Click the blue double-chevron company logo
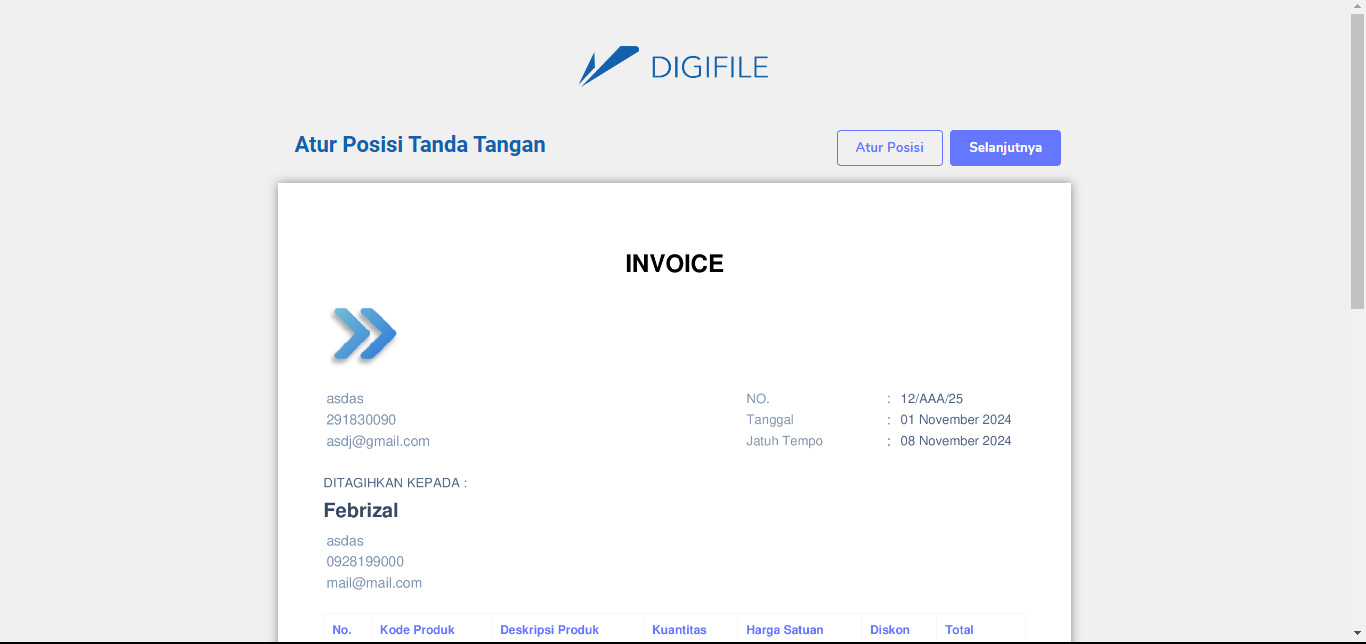 (363, 334)
